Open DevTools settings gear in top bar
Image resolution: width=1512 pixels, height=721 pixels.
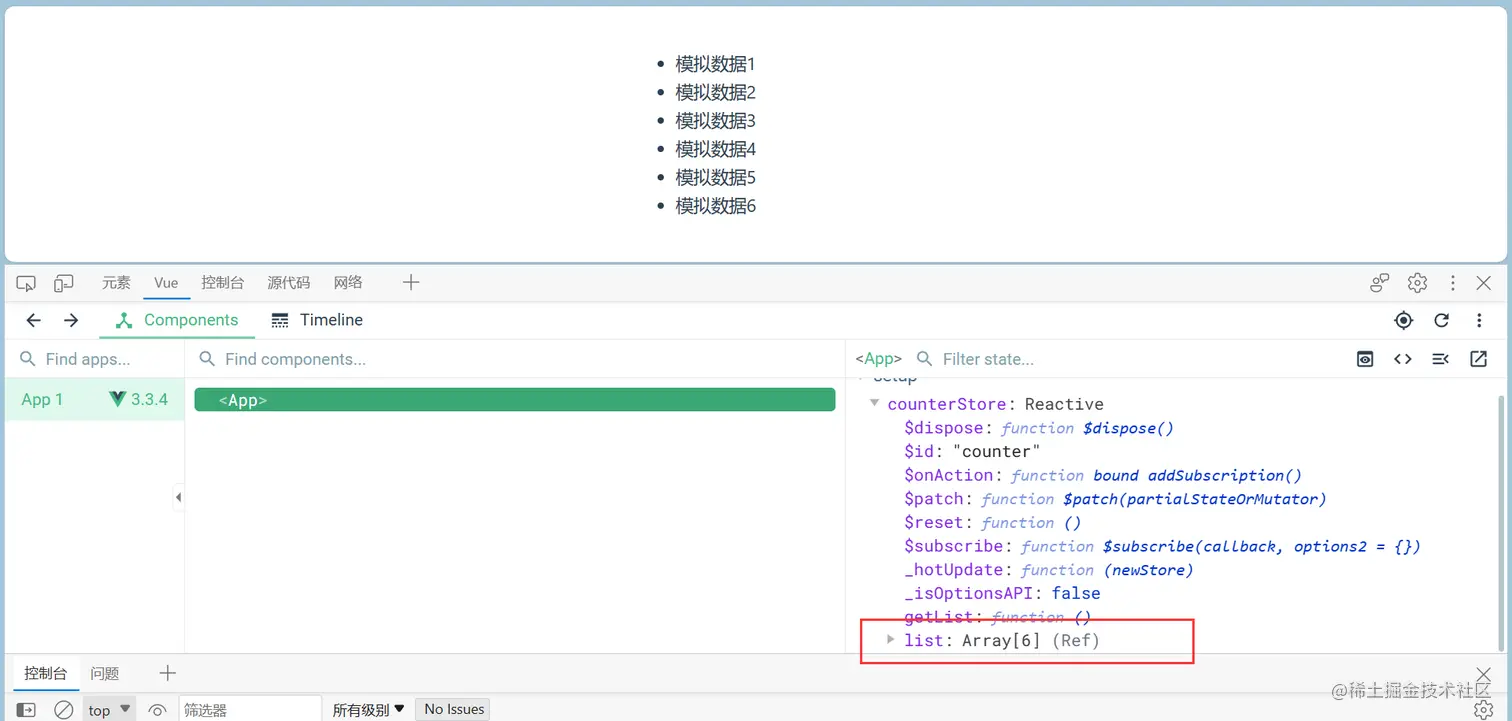1417,283
